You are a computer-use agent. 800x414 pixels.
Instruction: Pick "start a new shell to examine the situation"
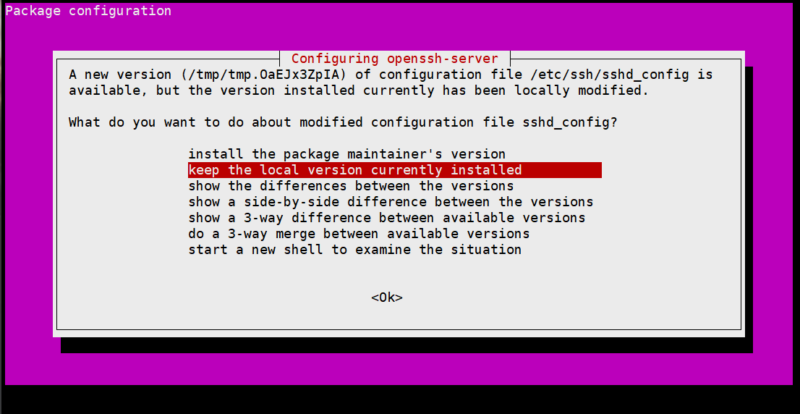[x=355, y=250]
